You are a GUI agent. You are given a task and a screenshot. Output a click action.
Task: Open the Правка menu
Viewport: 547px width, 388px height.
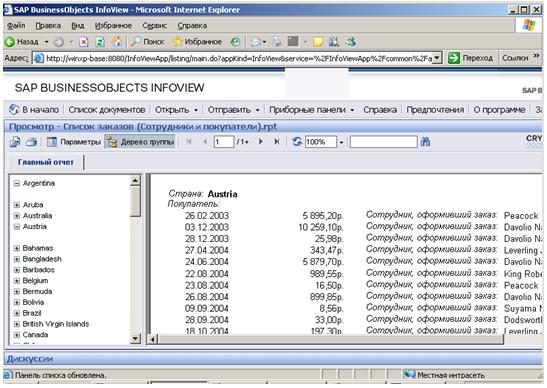(48, 25)
